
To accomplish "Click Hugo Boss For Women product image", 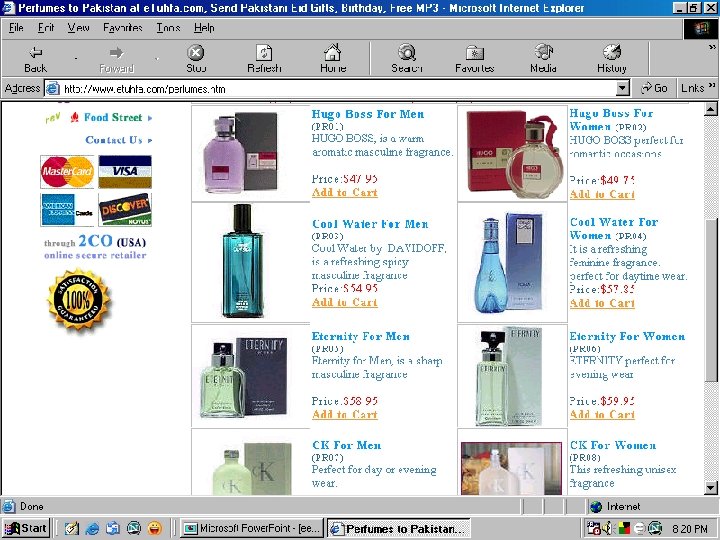I will (x=514, y=155).
